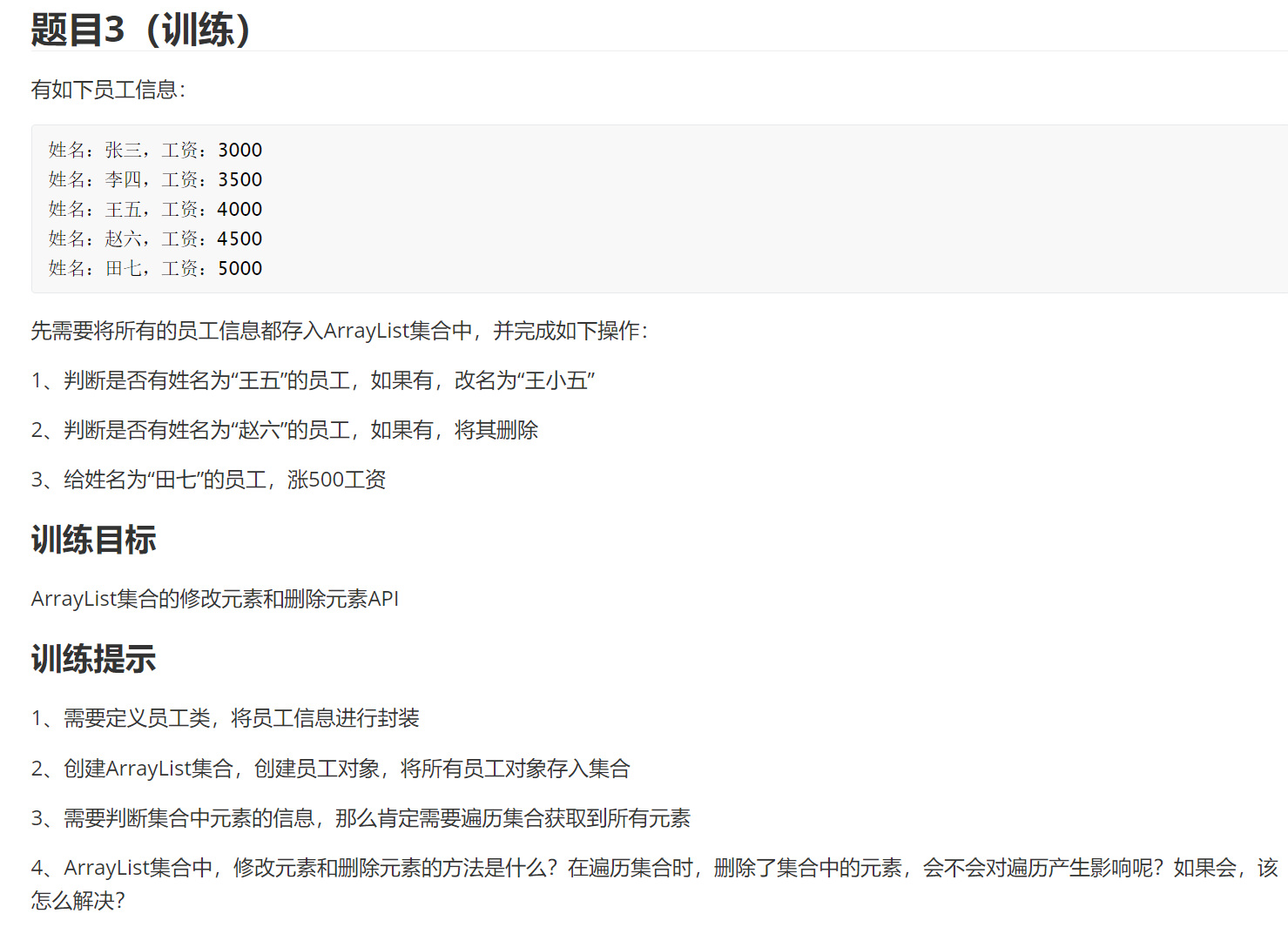1288x927 pixels.
Task: Click step 3 about raising 田七 salary by 500
Action: click(x=209, y=480)
